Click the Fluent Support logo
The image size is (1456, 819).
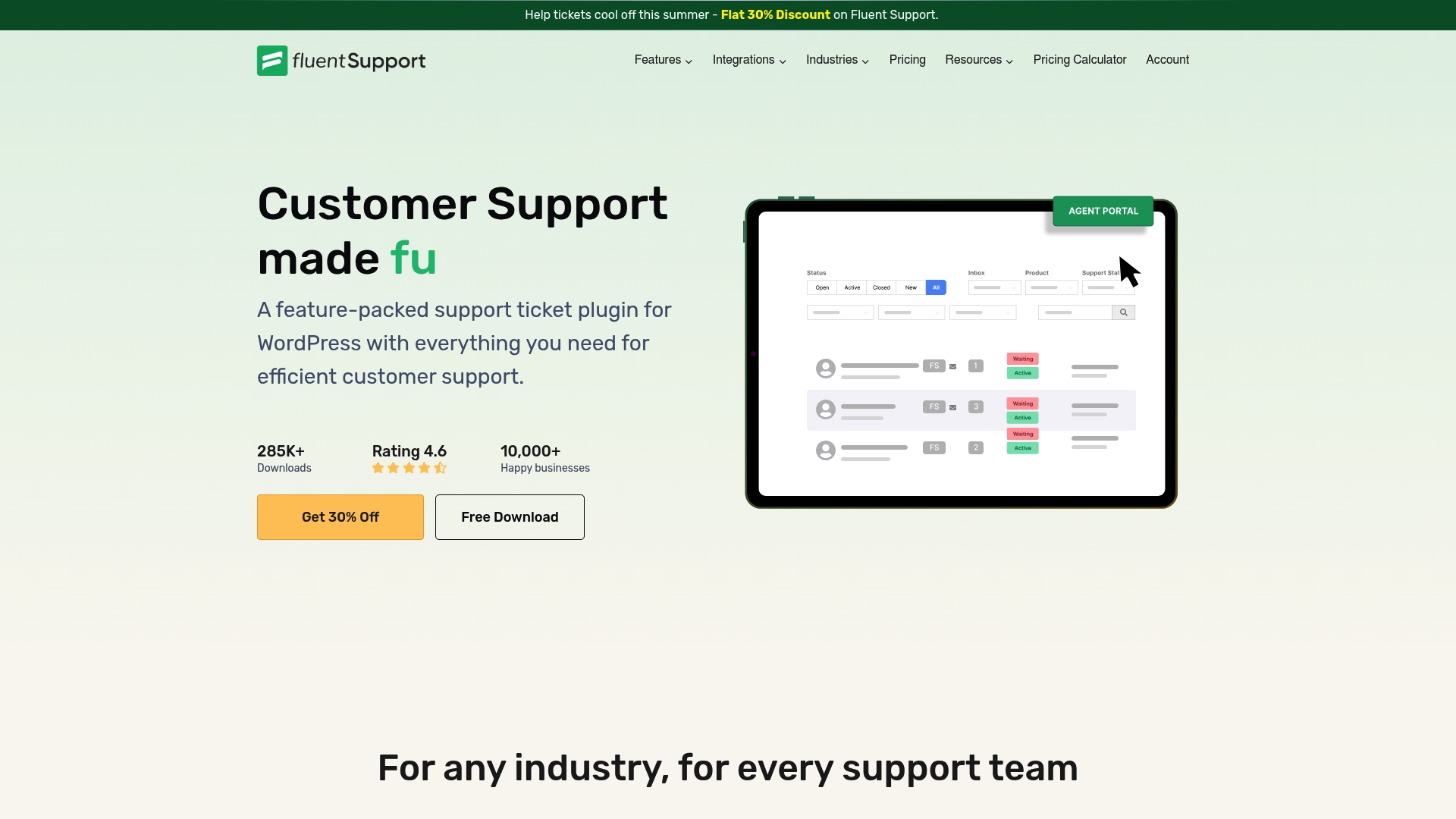(341, 61)
